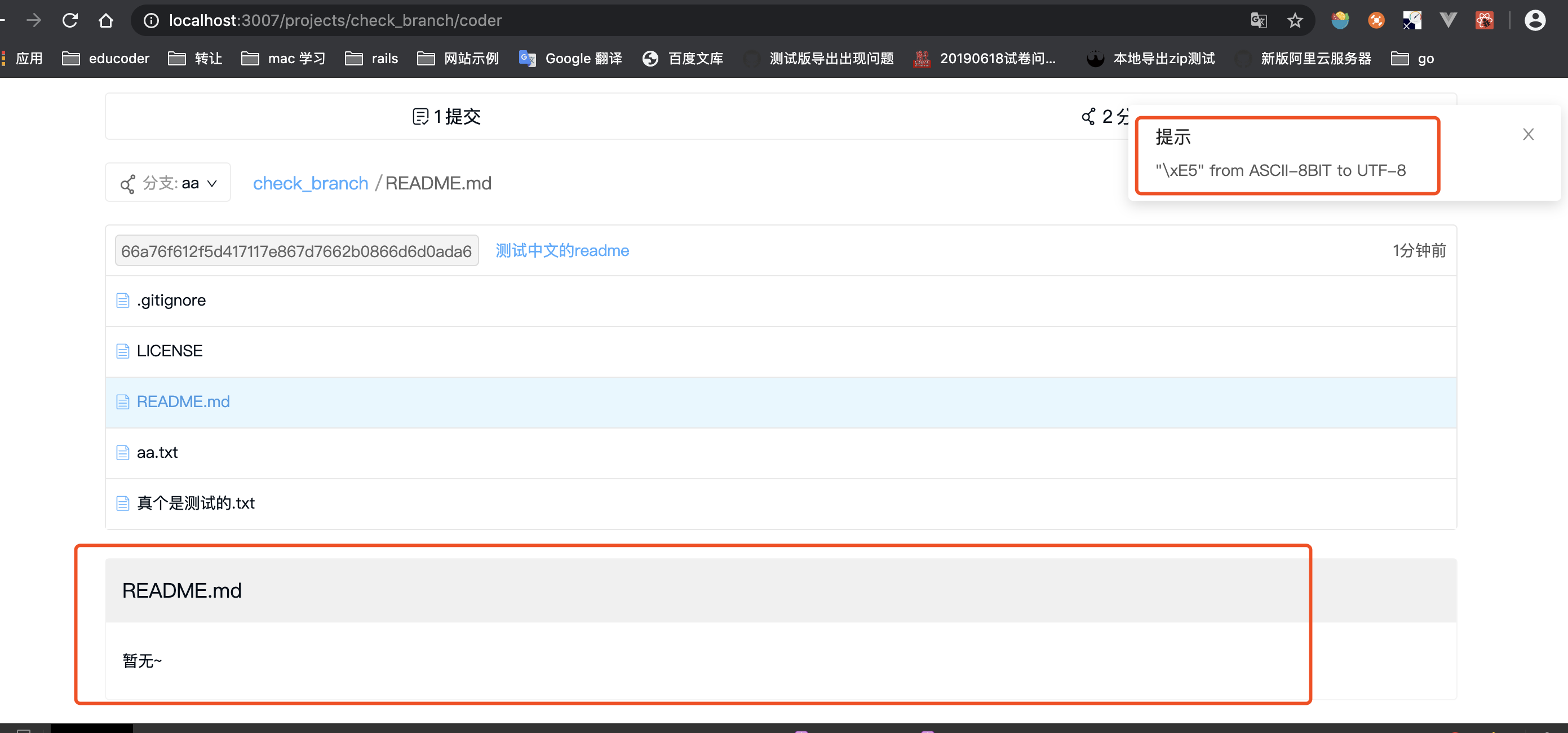Open the .gitignore file row
The height and width of the screenshot is (733, 1568).
click(x=781, y=301)
